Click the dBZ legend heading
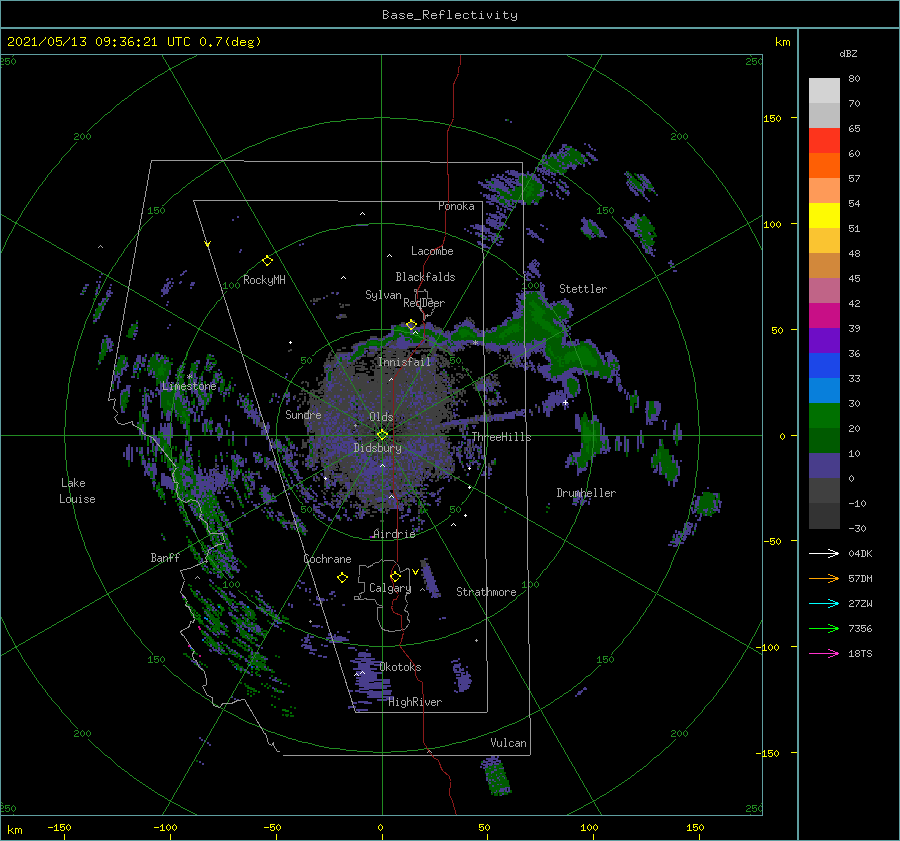The width and height of the screenshot is (900, 841). [848, 54]
